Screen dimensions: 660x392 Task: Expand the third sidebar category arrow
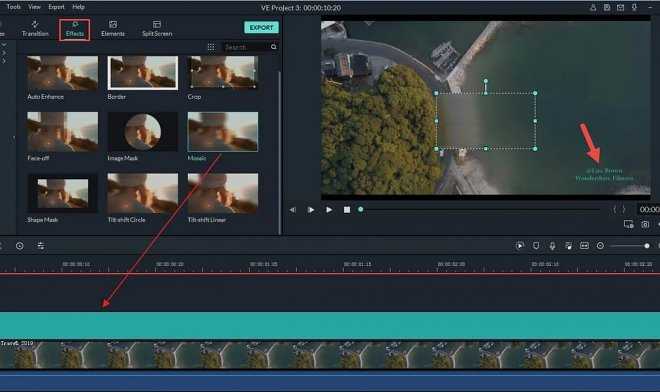coord(4,61)
